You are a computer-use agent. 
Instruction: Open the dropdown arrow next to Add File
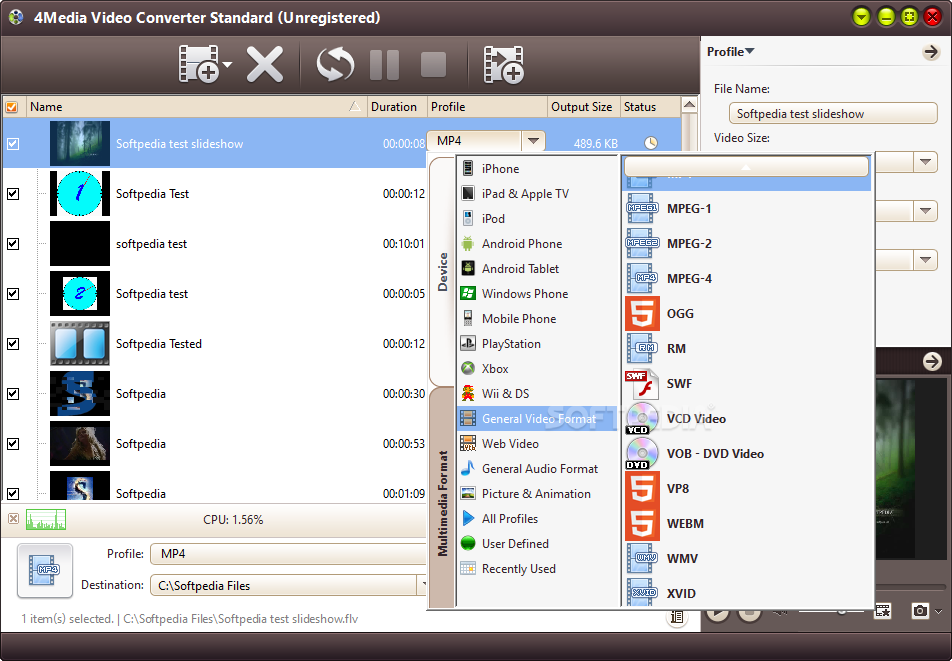227,64
